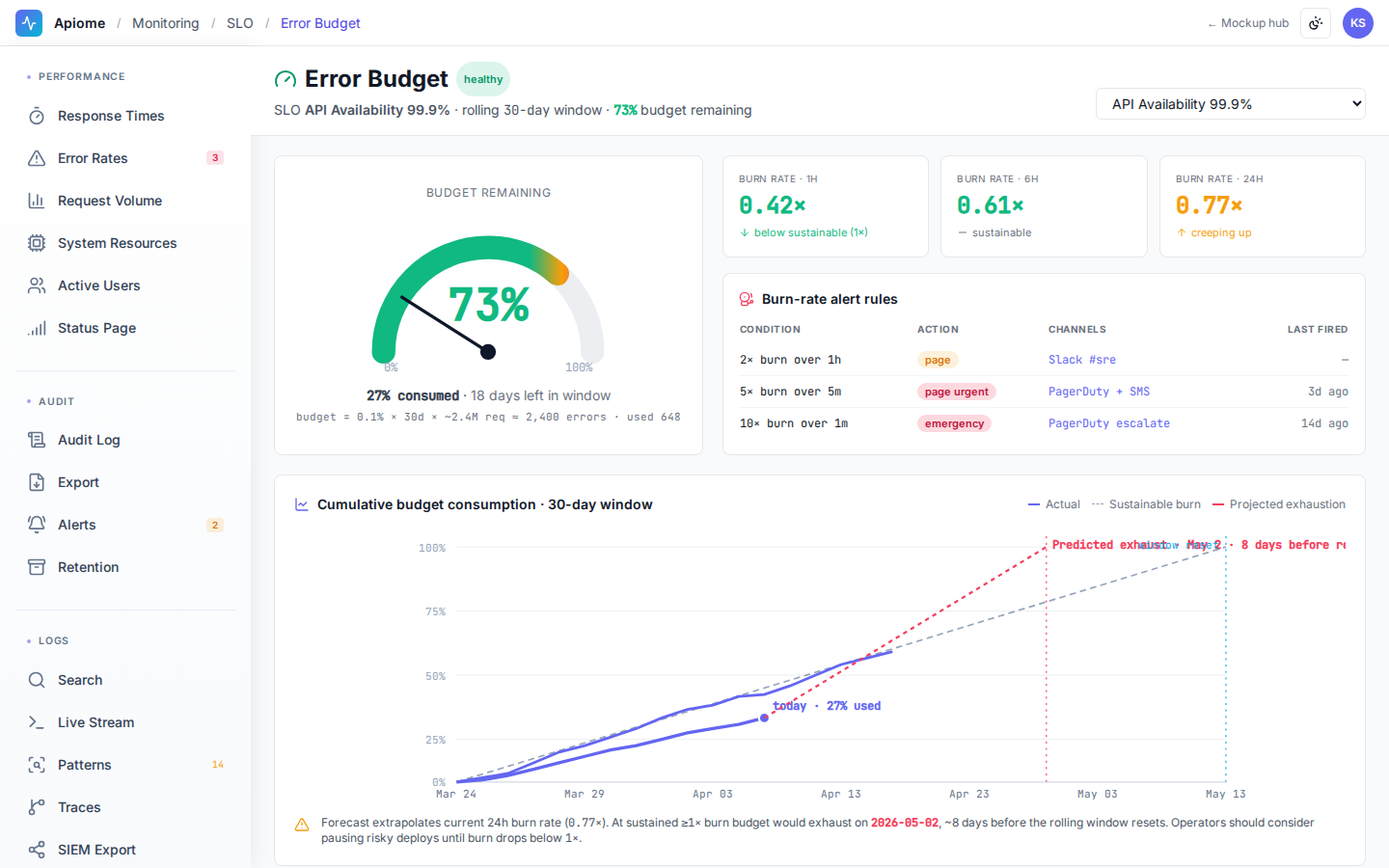Click the today marker on the chart

(x=764, y=718)
